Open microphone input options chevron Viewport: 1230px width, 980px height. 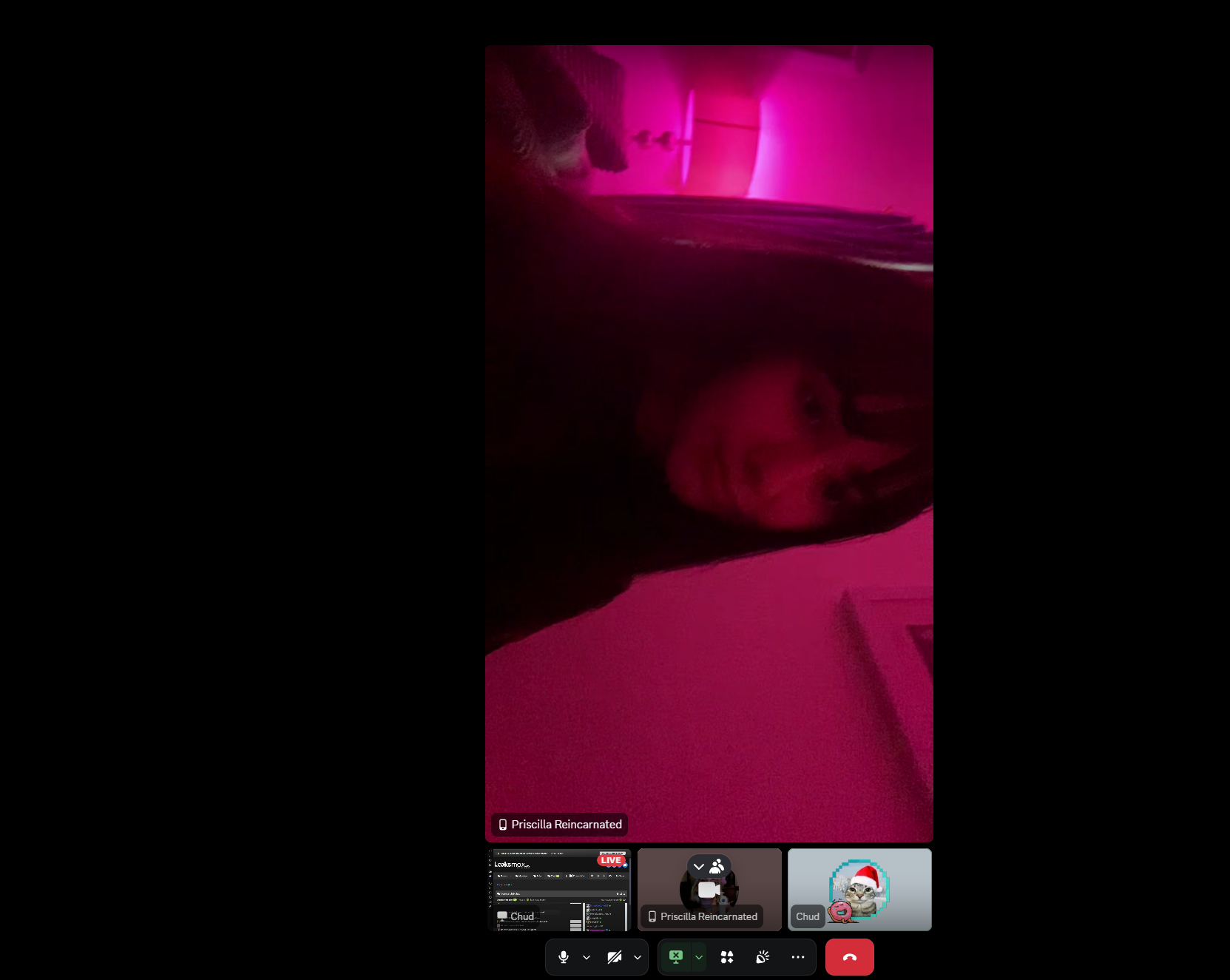click(587, 957)
